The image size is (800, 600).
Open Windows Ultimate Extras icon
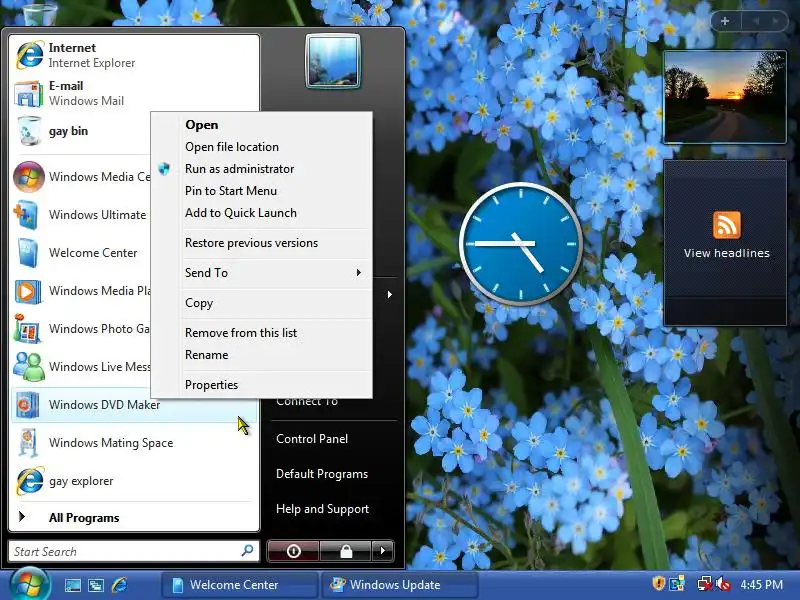coord(26,215)
